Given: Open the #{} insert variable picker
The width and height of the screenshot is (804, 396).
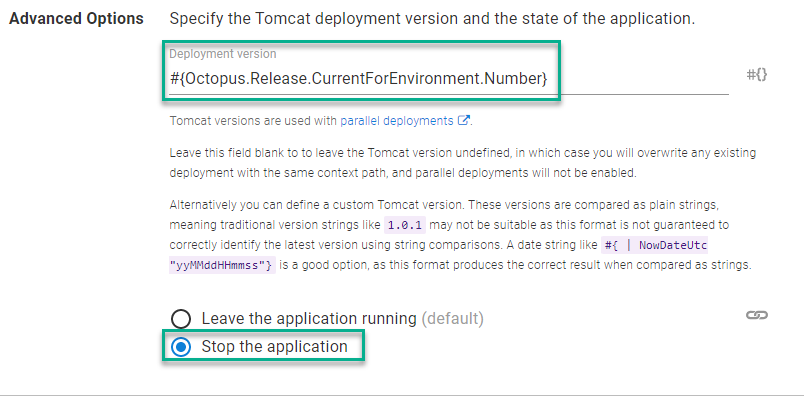Looking at the screenshot, I should click(x=756, y=75).
